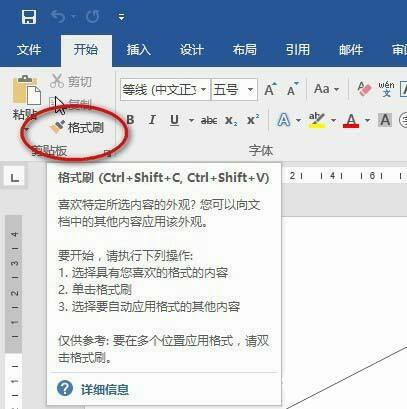Toggle Italic formatting
This screenshot has width=407, height=409.
(x=152, y=120)
